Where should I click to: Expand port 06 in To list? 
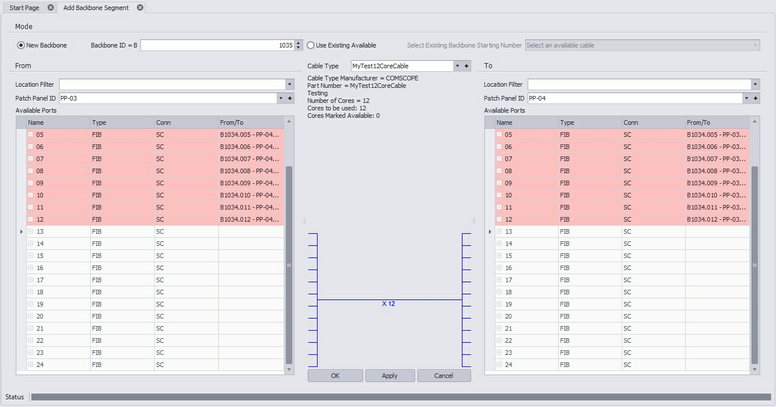[x=499, y=147]
